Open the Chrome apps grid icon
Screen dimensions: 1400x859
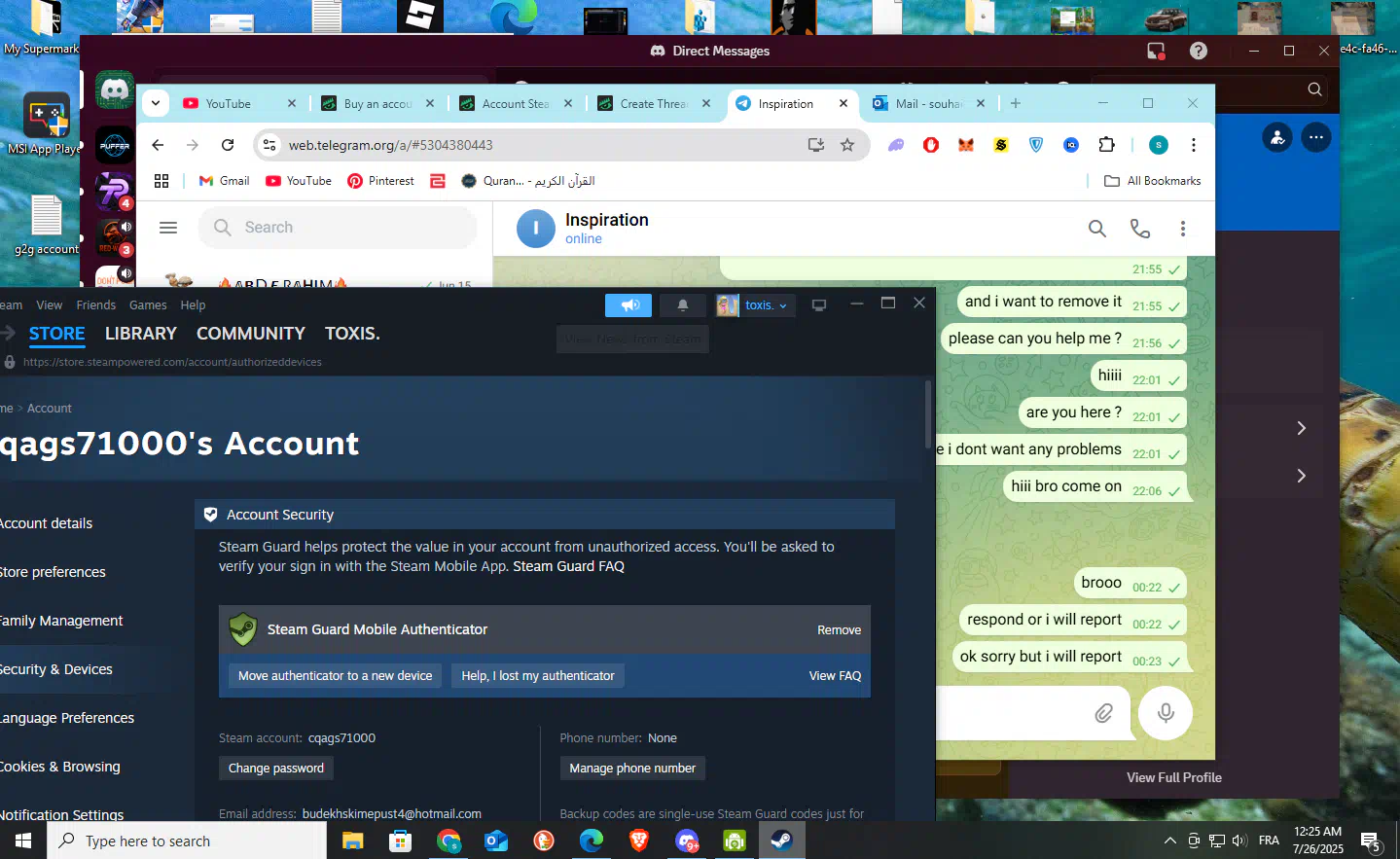162,181
